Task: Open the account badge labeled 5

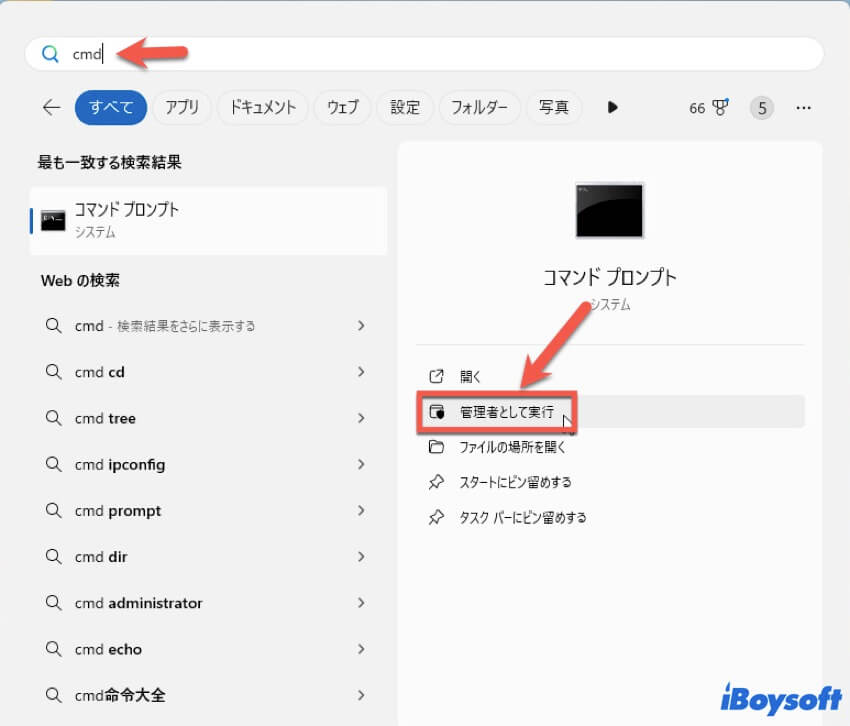Action: (x=762, y=108)
